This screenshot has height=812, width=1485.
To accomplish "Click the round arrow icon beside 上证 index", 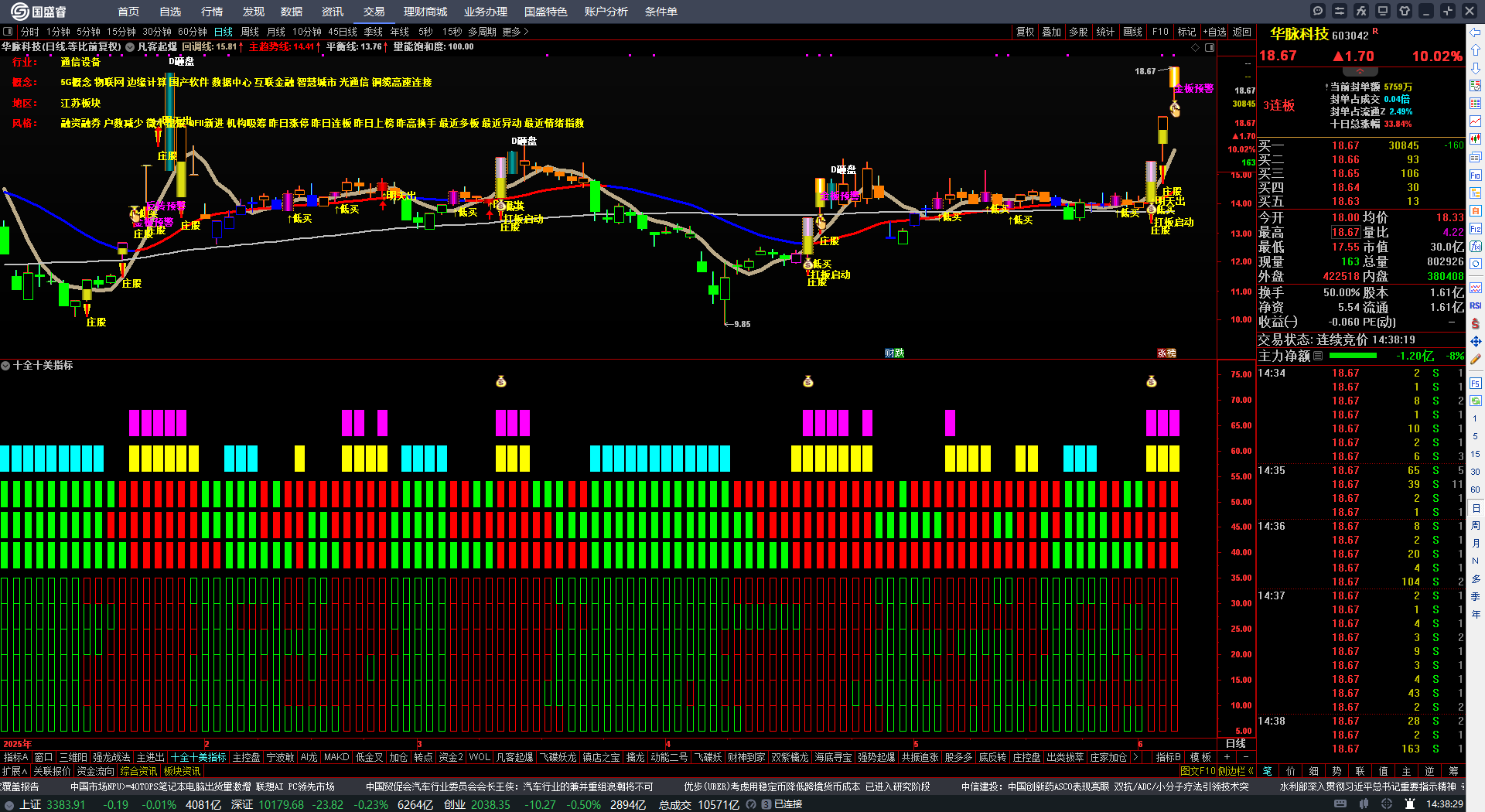I will [x=9, y=805].
